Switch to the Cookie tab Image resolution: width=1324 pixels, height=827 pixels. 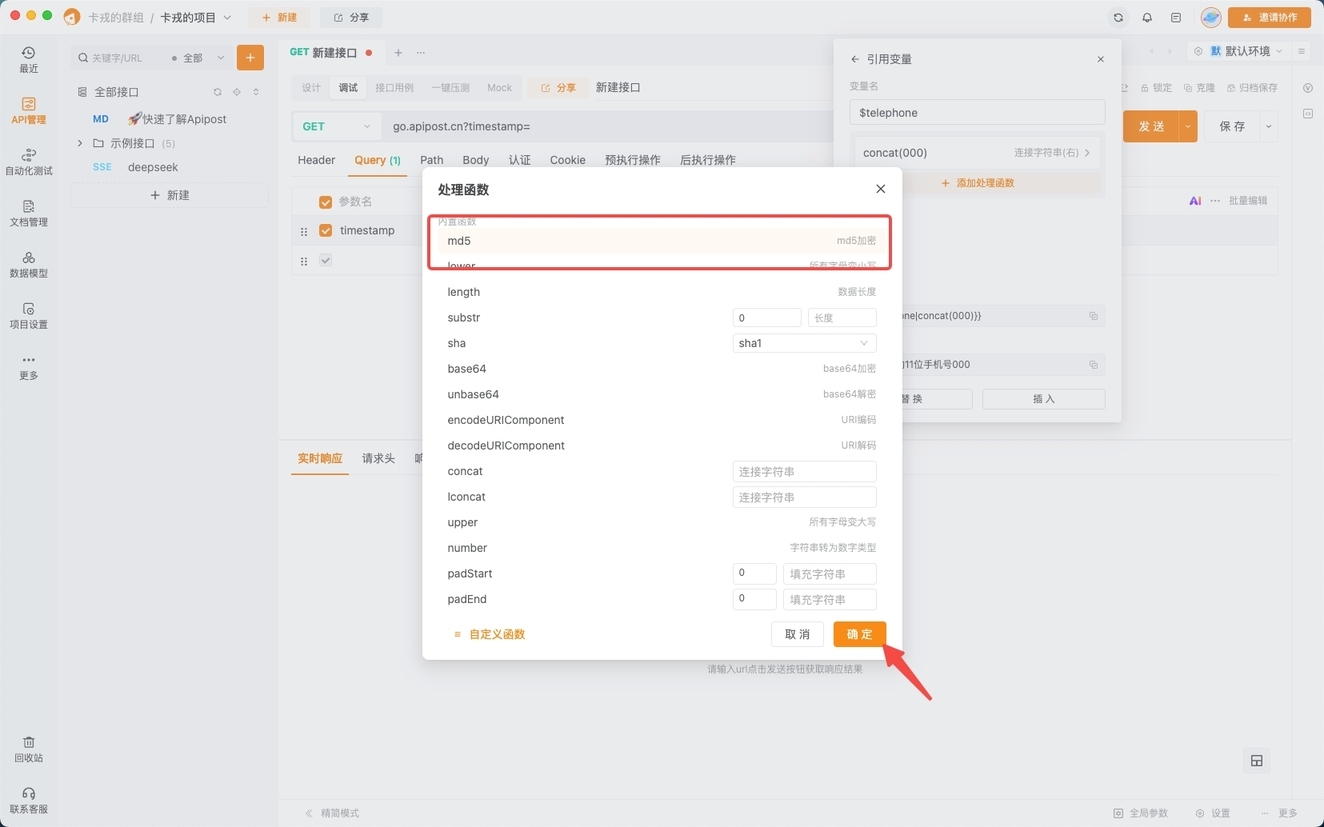[567, 160]
